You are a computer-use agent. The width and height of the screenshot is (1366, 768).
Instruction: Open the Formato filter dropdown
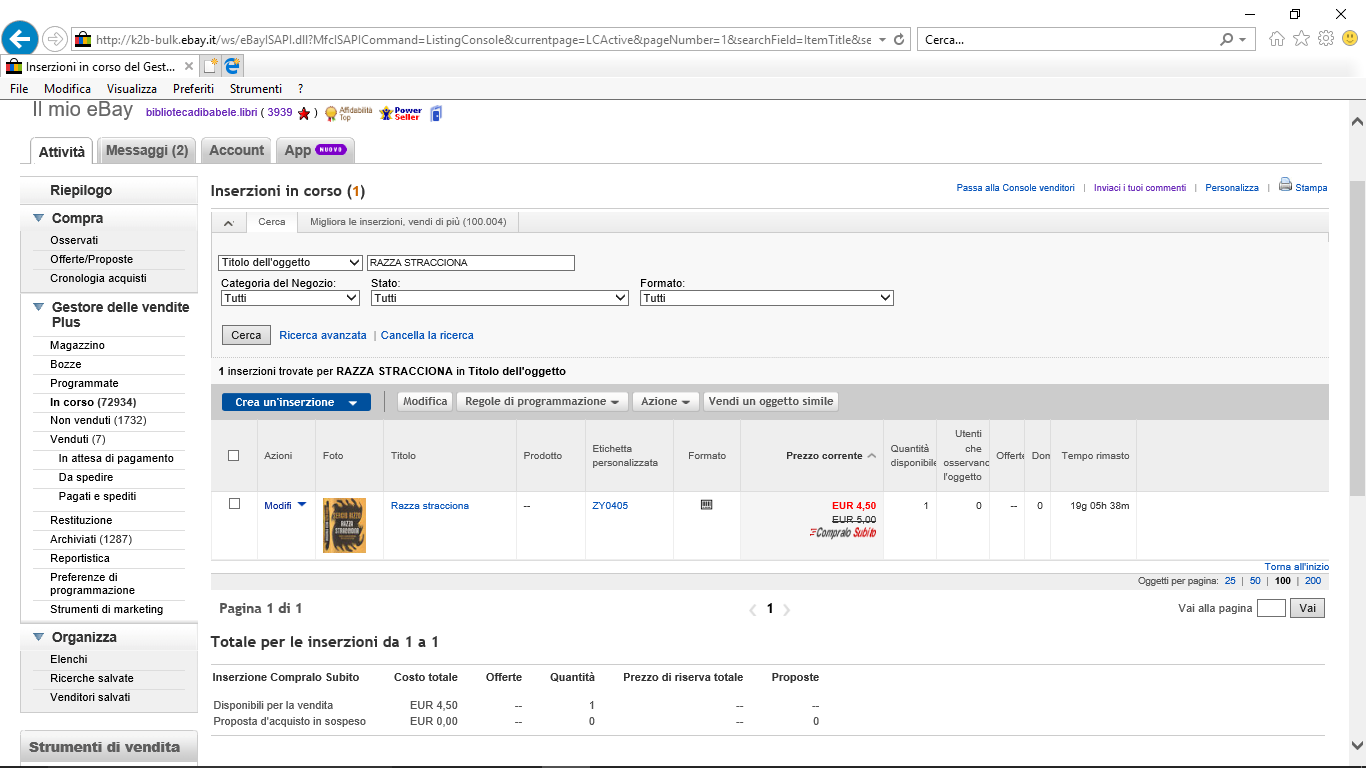(x=767, y=298)
